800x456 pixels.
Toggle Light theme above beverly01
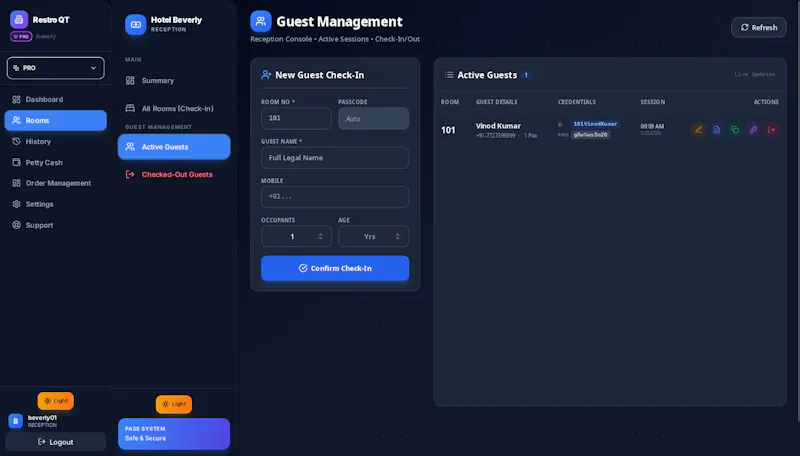coord(56,401)
